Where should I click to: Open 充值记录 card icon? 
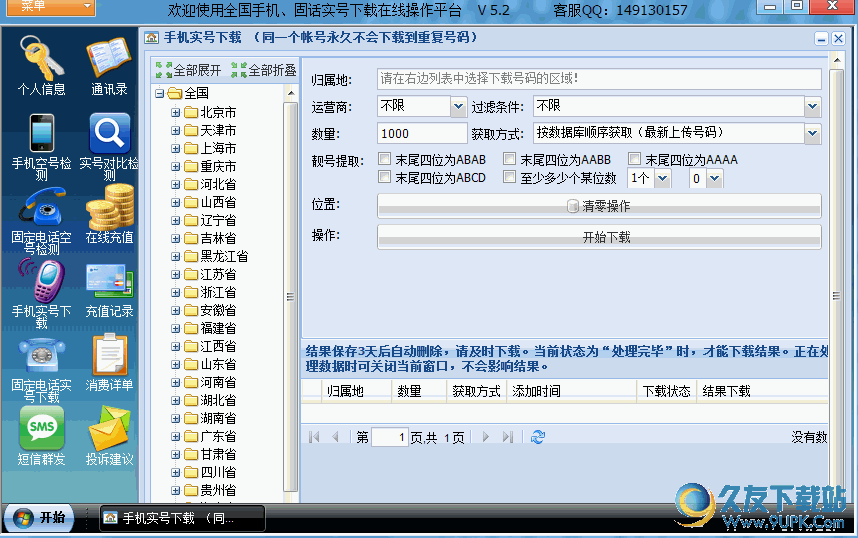click(109, 281)
